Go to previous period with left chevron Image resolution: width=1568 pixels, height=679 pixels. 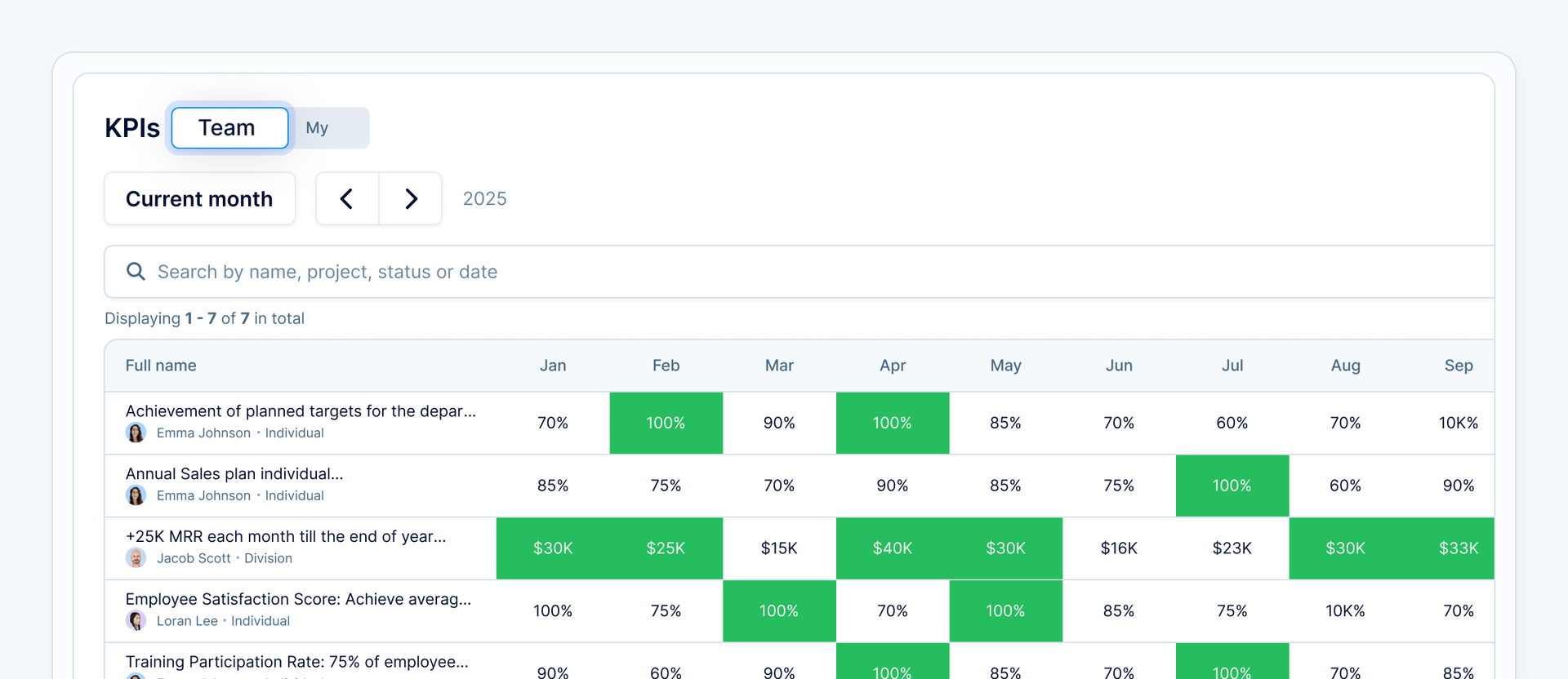(x=347, y=198)
